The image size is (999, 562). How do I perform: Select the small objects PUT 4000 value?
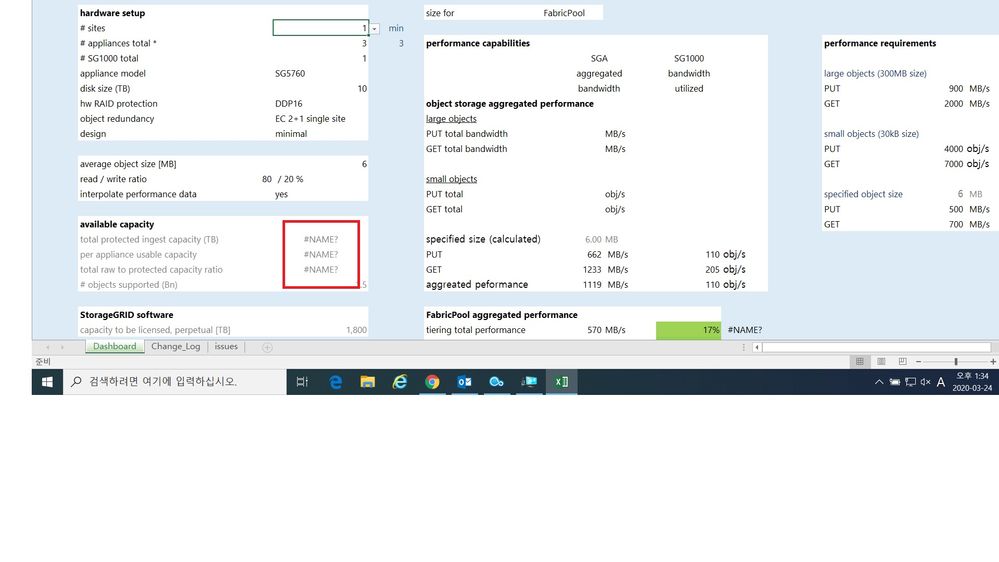953,148
